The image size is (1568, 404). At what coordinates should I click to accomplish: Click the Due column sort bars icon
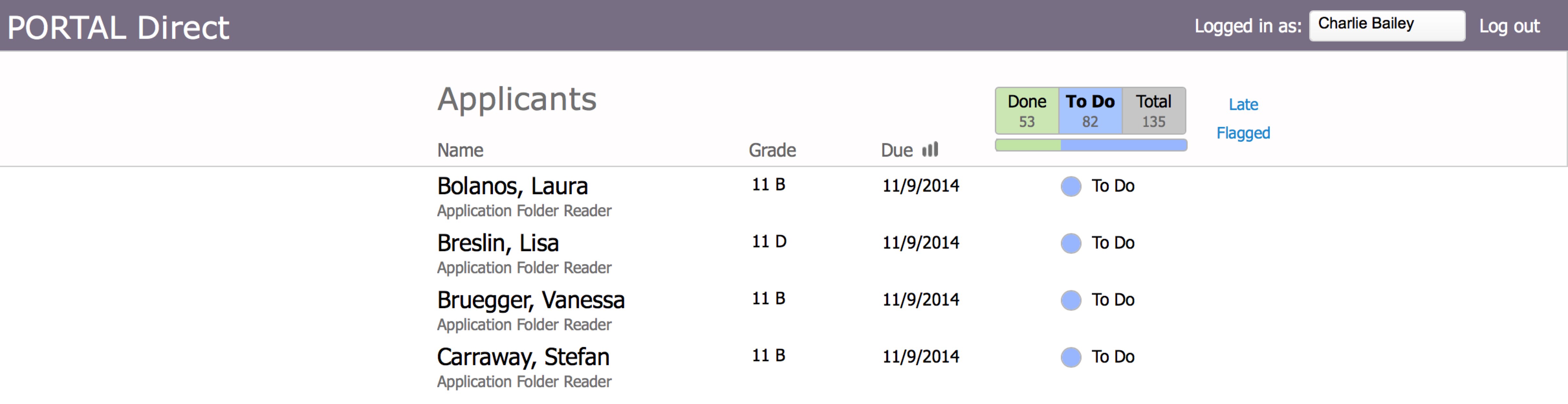[930, 149]
